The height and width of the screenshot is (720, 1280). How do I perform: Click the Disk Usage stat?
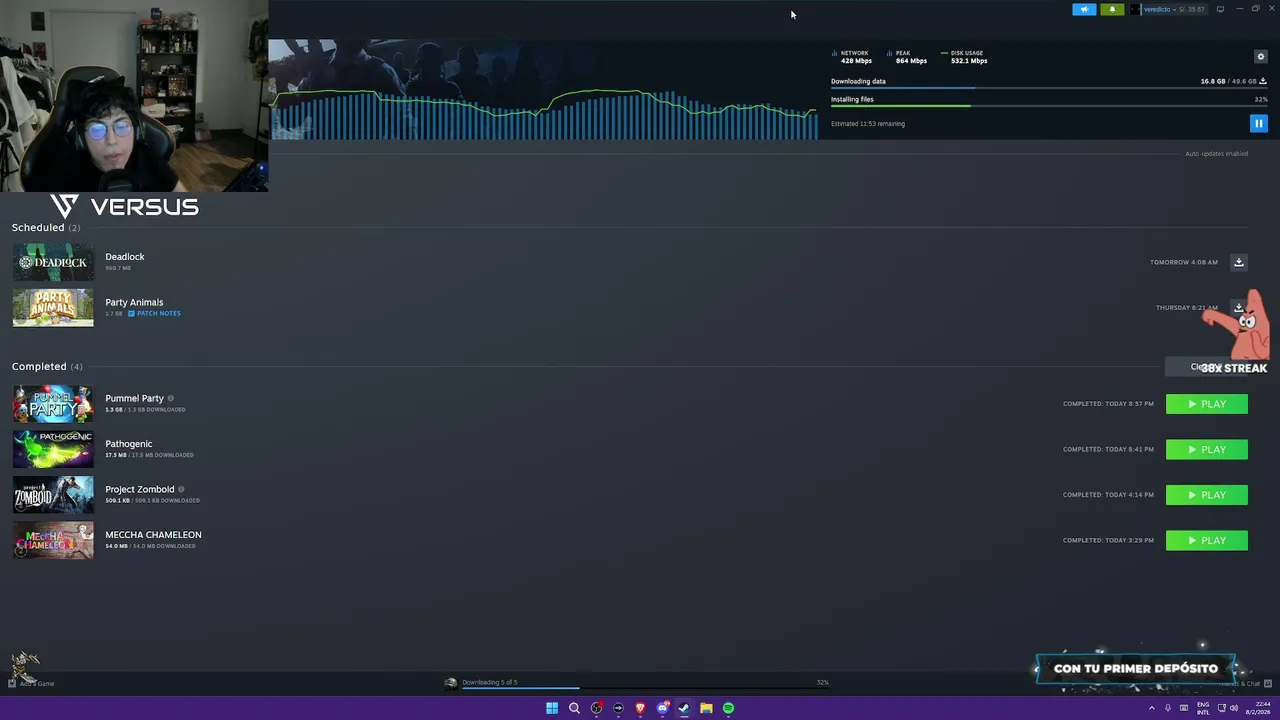(x=964, y=57)
